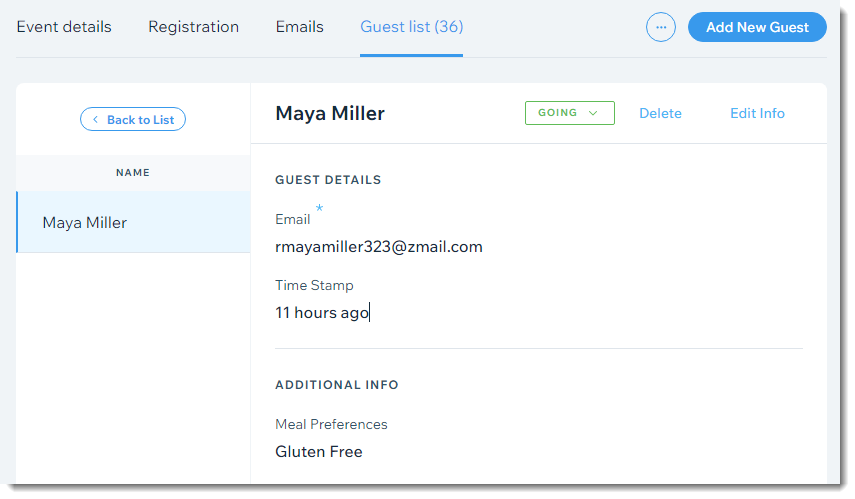Screen dimensions: 855x499
Task: Open the three-dot more actions menu
Action: (x=661, y=27)
